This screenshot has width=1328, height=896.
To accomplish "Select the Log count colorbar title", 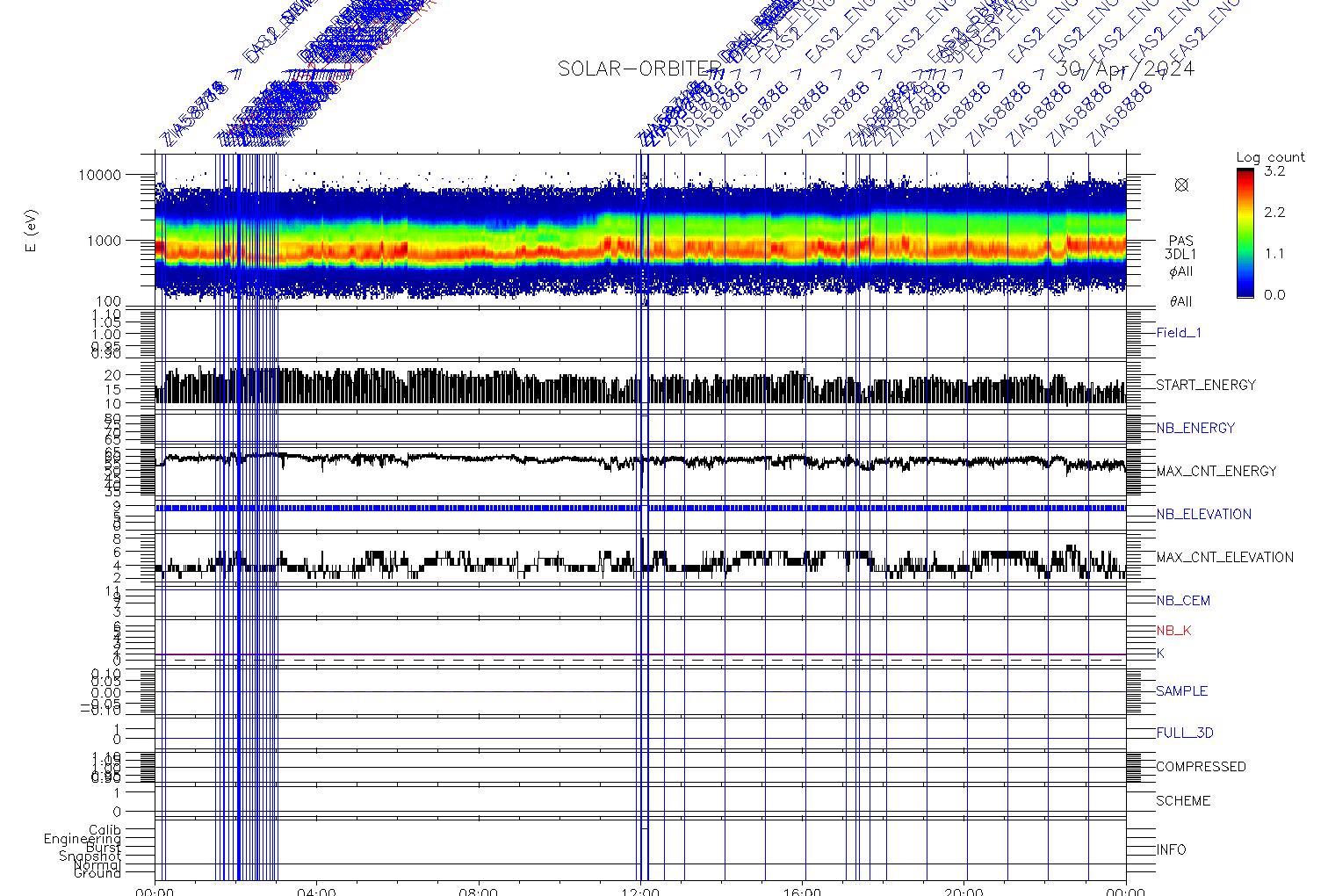I will [1270, 157].
